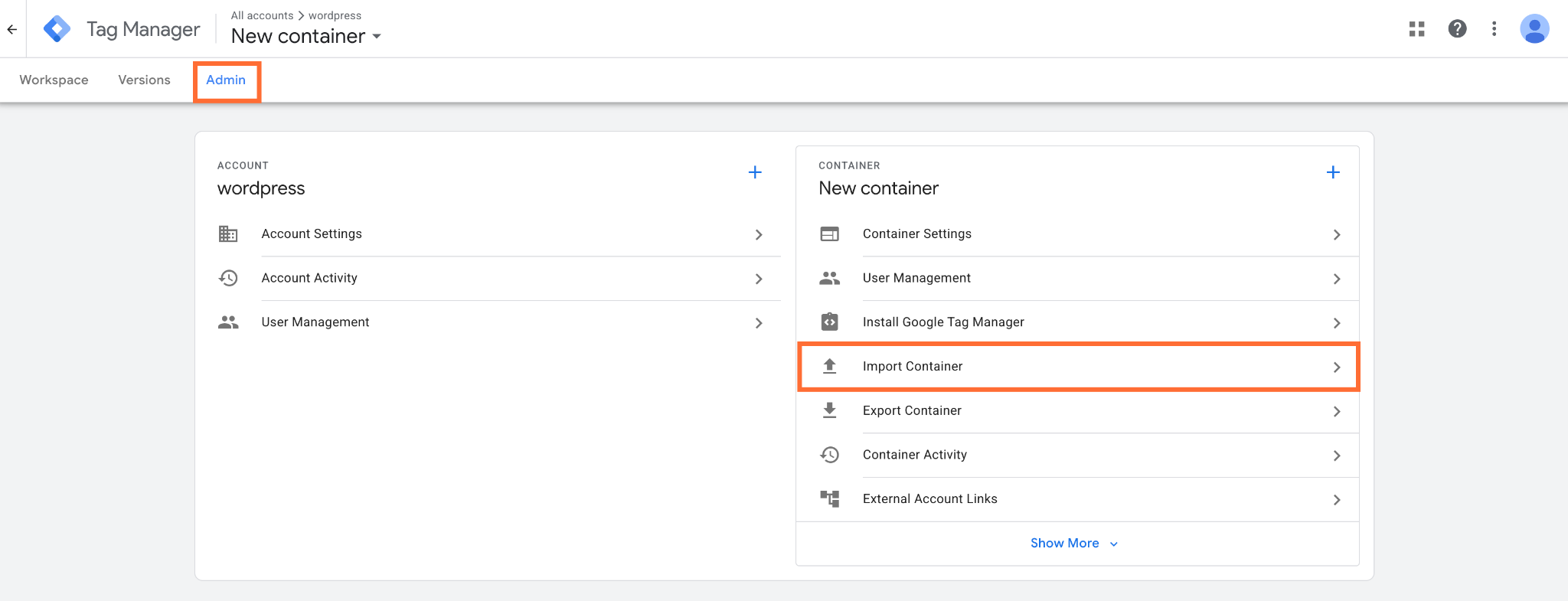Click the Install Google Tag Manager code icon

click(829, 322)
